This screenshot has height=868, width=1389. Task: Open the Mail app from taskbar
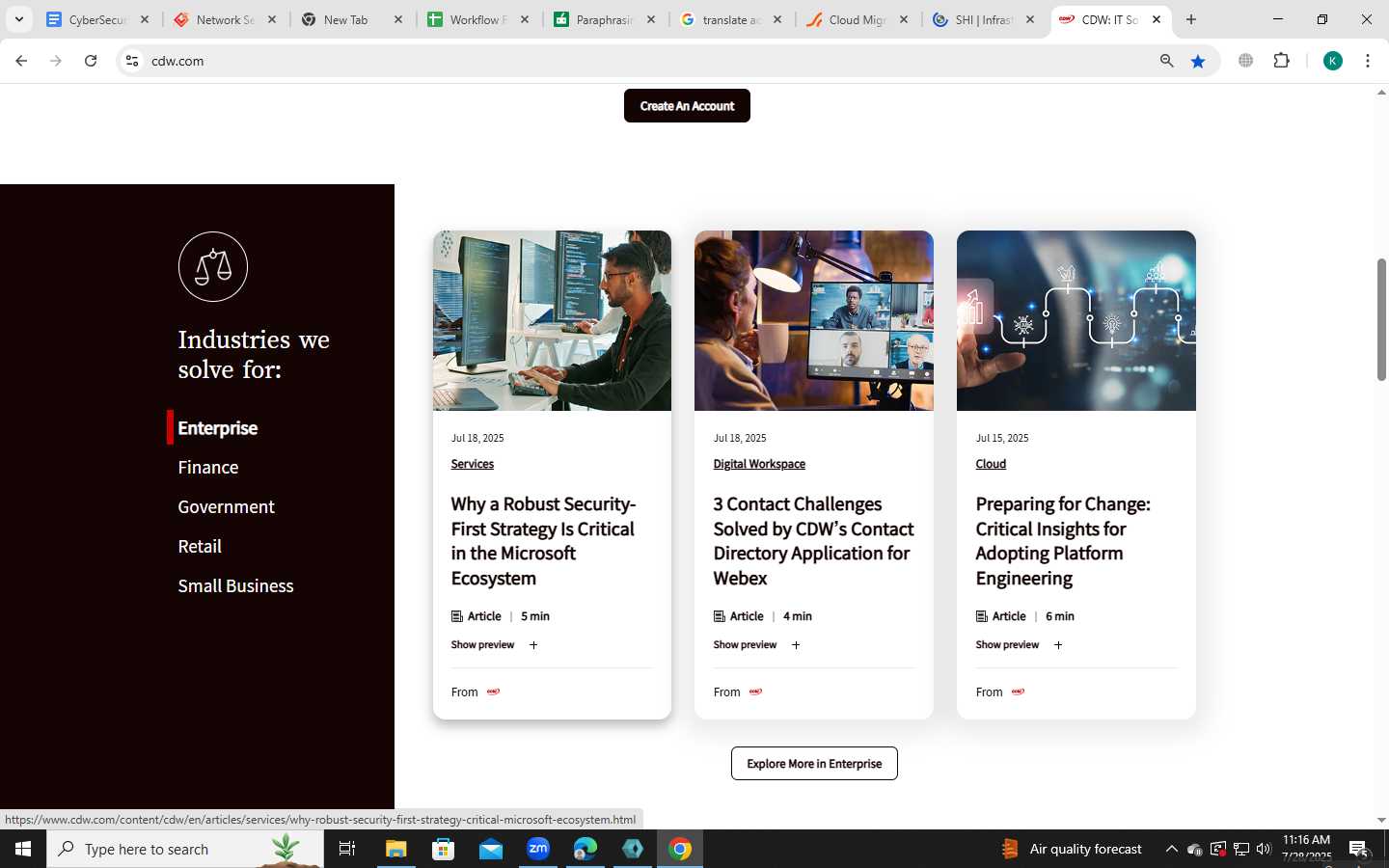click(491, 849)
